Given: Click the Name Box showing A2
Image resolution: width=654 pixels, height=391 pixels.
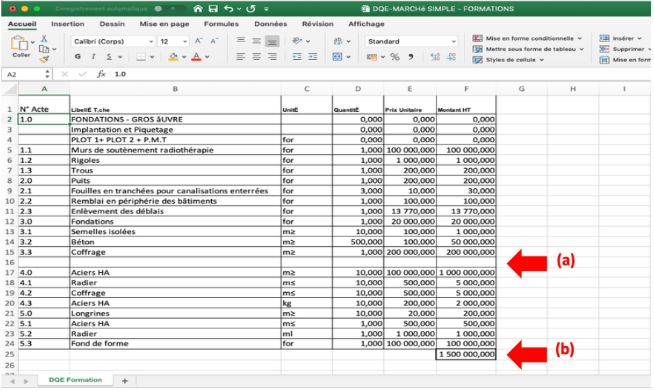Looking at the screenshot, I should (x=27, y=74).
